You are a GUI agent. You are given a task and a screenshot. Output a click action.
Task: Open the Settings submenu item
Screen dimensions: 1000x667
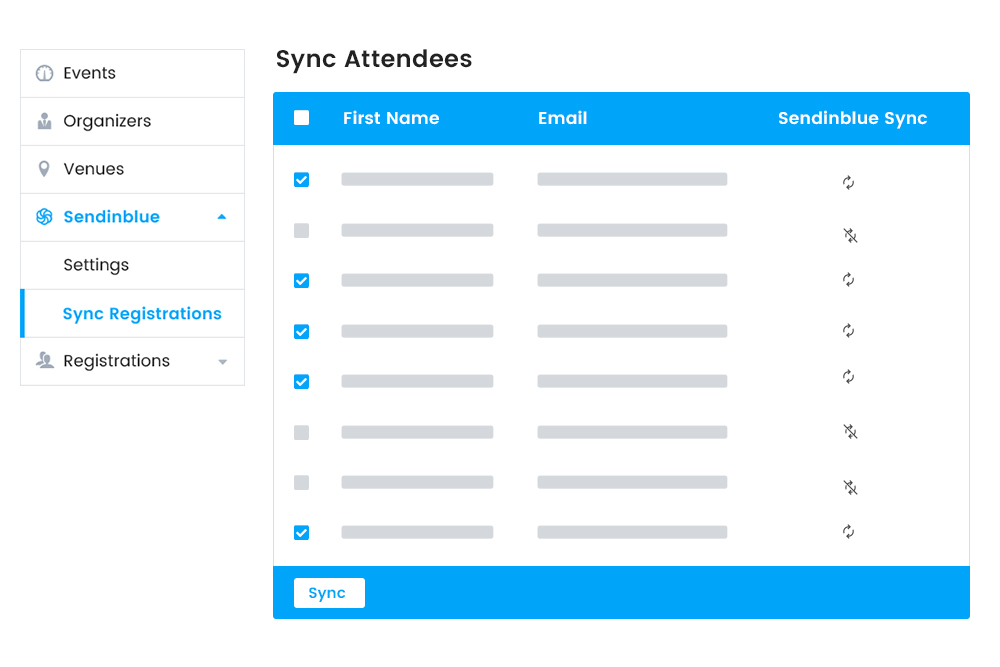(x=96, y=265)
